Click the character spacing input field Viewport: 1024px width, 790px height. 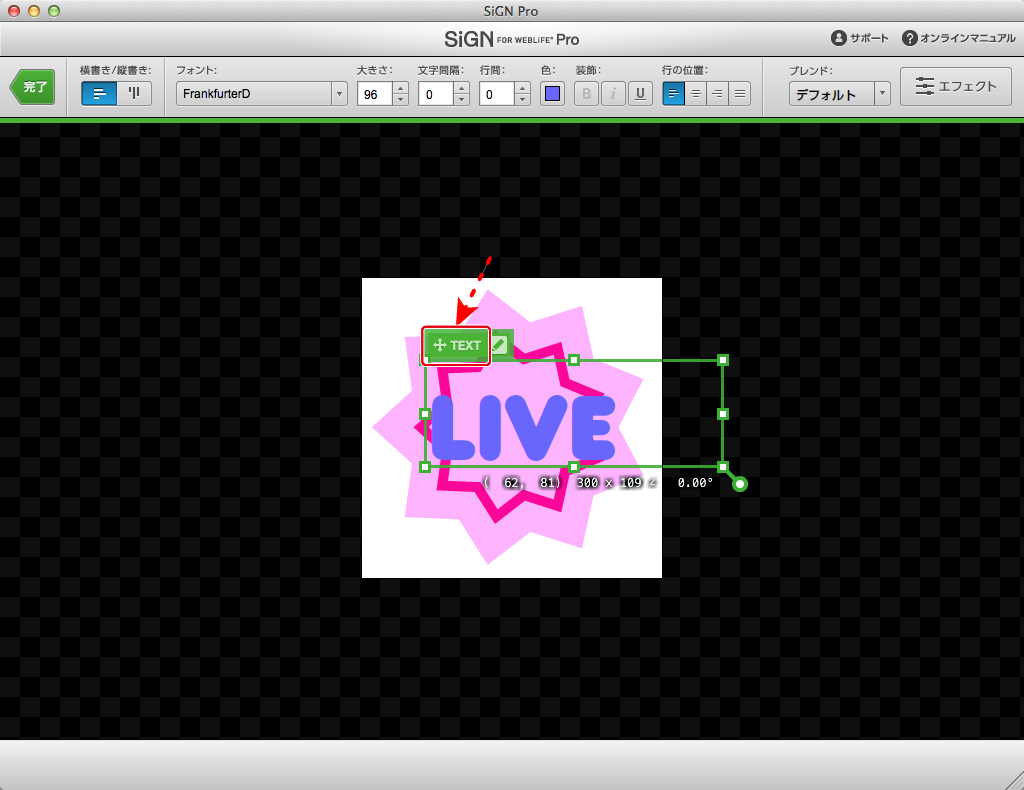(436, 94)
